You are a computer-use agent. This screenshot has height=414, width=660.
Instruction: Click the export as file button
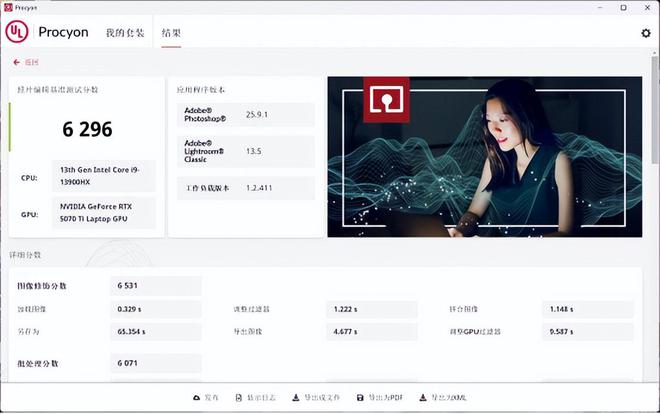tap(316, 398)
